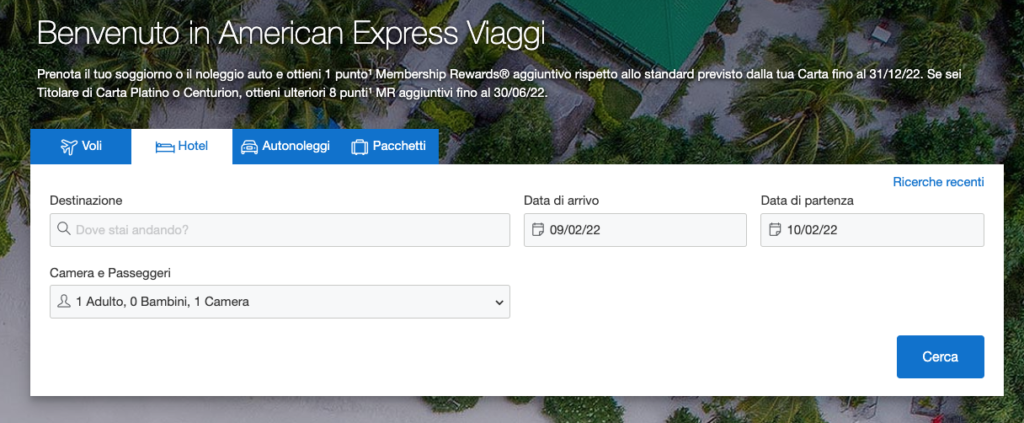Click the magnifier icon in Destinazione field
This screenshot has height=423, width=1024.
pyautogui.click(x=63, y=229)
